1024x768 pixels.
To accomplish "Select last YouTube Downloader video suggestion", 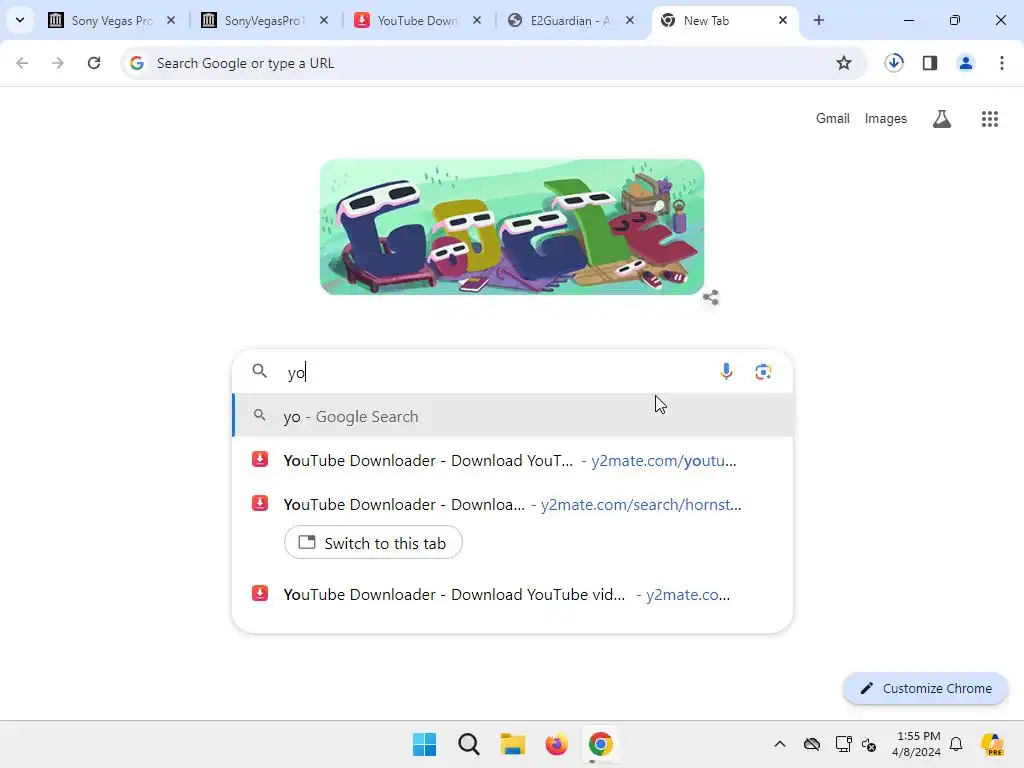I will (x=513, y=594).
